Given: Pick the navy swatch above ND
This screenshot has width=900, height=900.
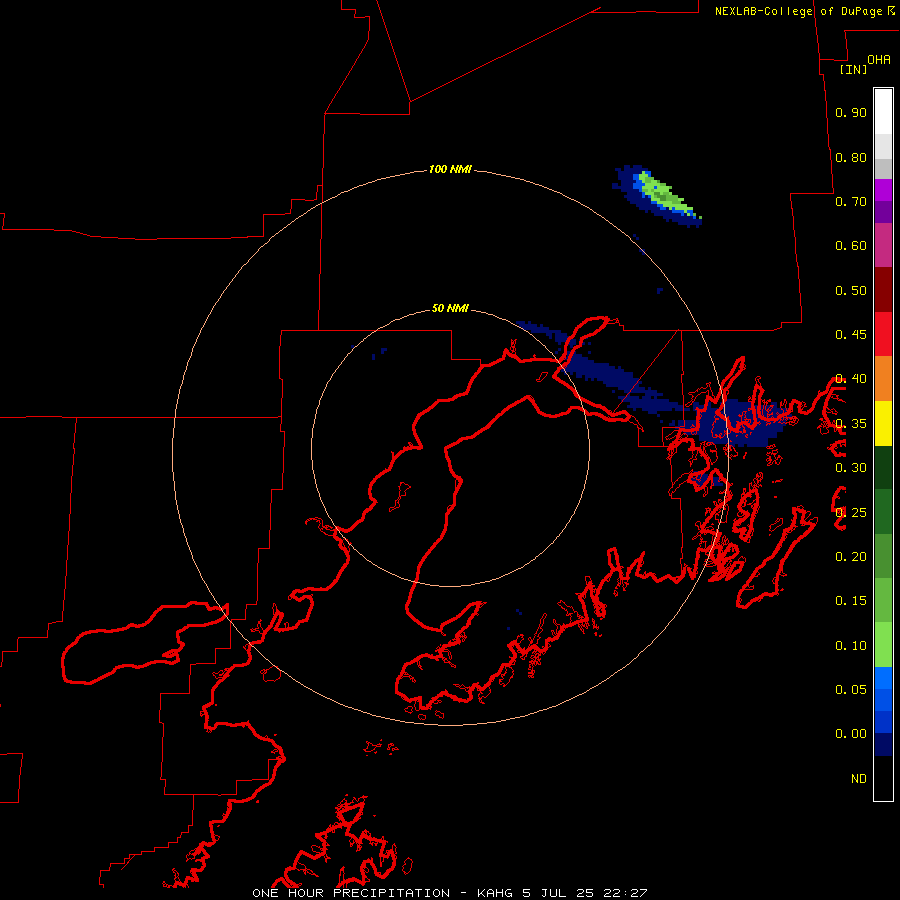Looking at the screenshot, I should pyautogui.click(x=883, y=745).
